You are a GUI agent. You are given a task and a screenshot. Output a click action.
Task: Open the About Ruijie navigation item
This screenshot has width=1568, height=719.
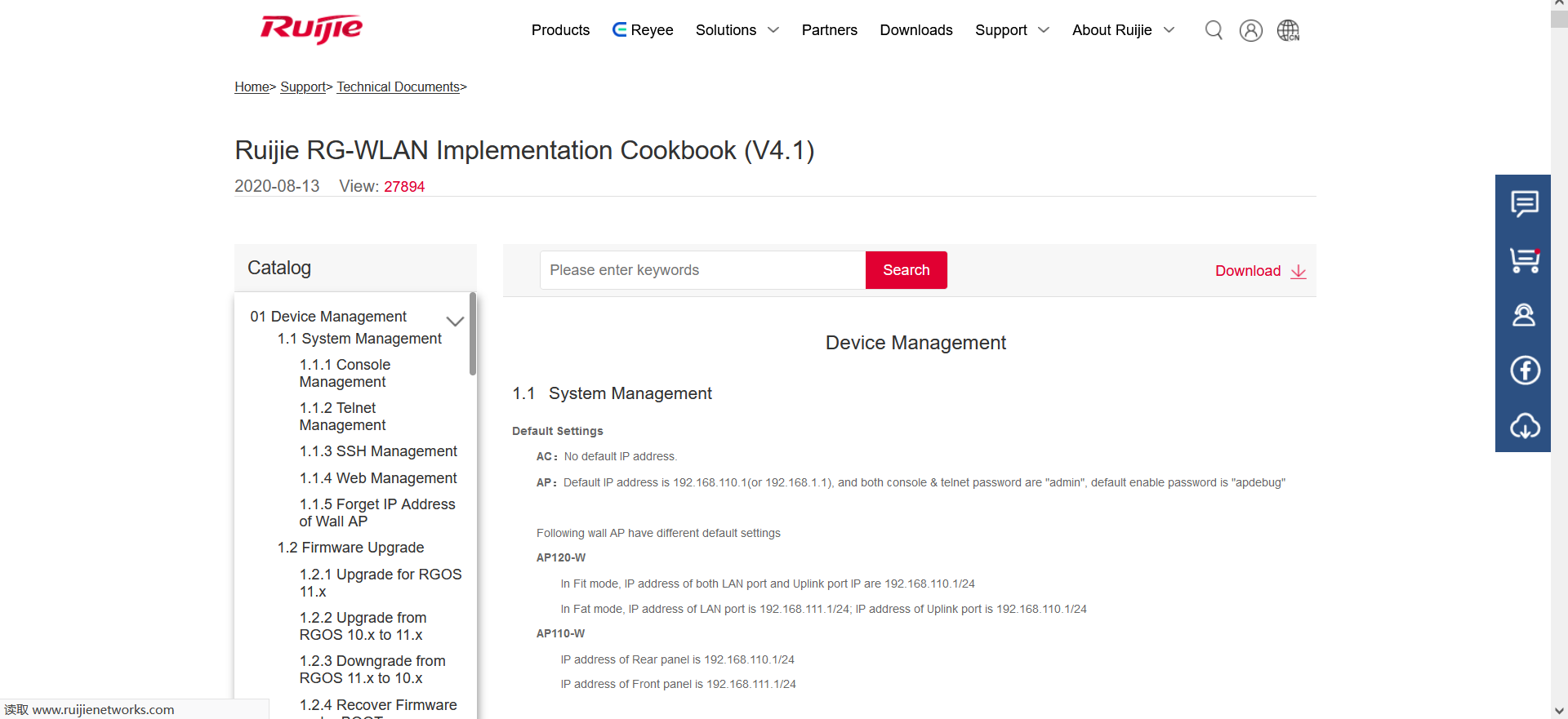coord(1111,30)
